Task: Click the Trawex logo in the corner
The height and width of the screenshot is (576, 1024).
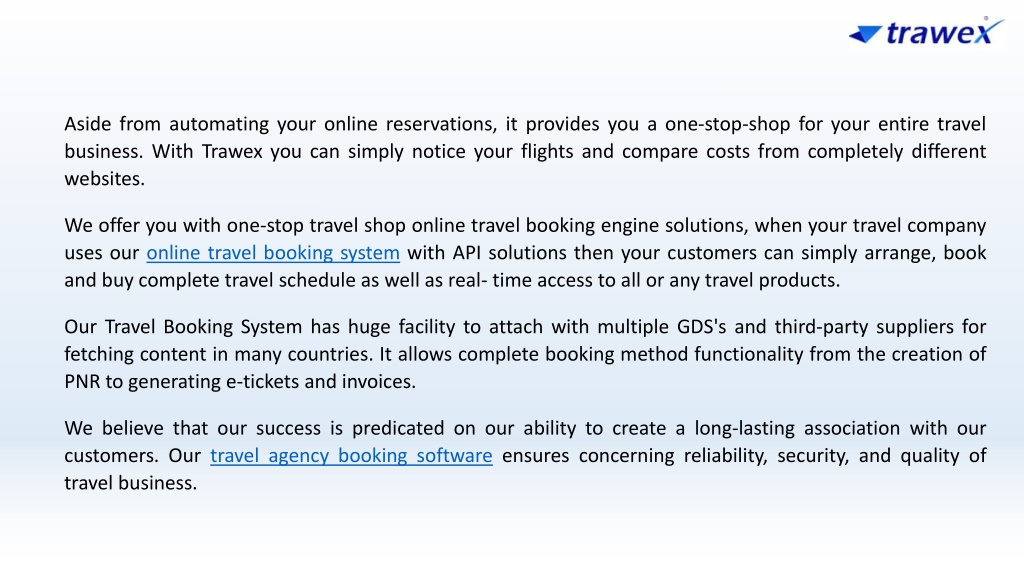Action: click(x=926, y=32)
